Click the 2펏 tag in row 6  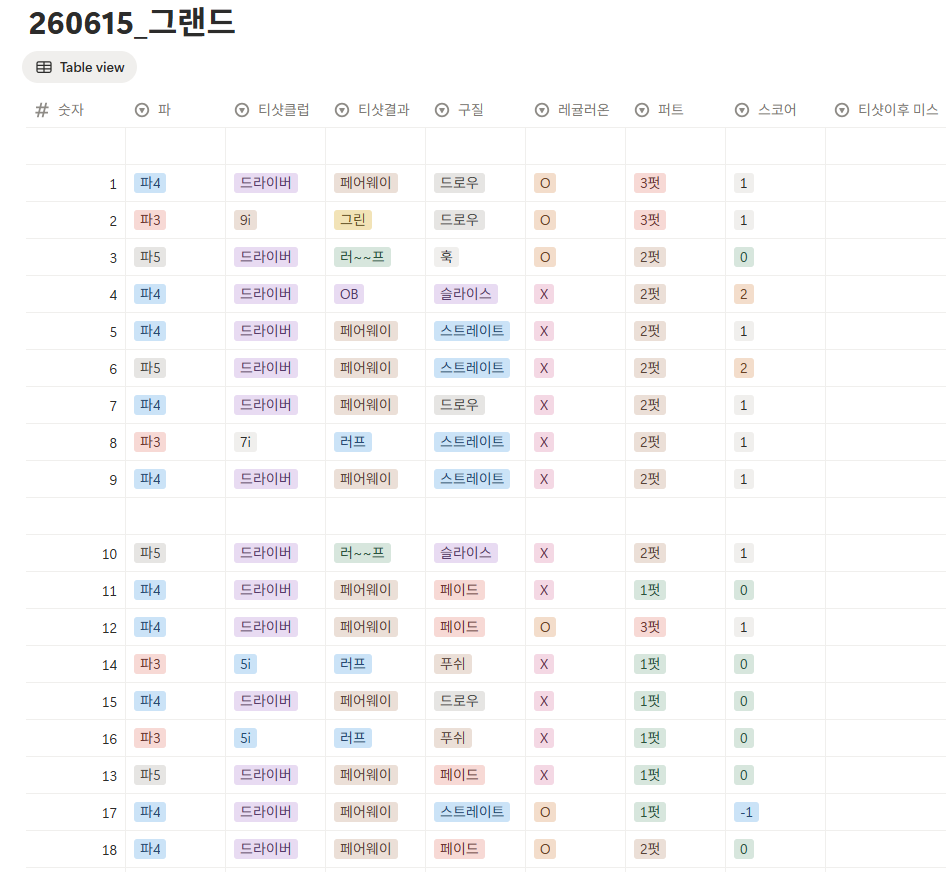click(x=650, y=368)
